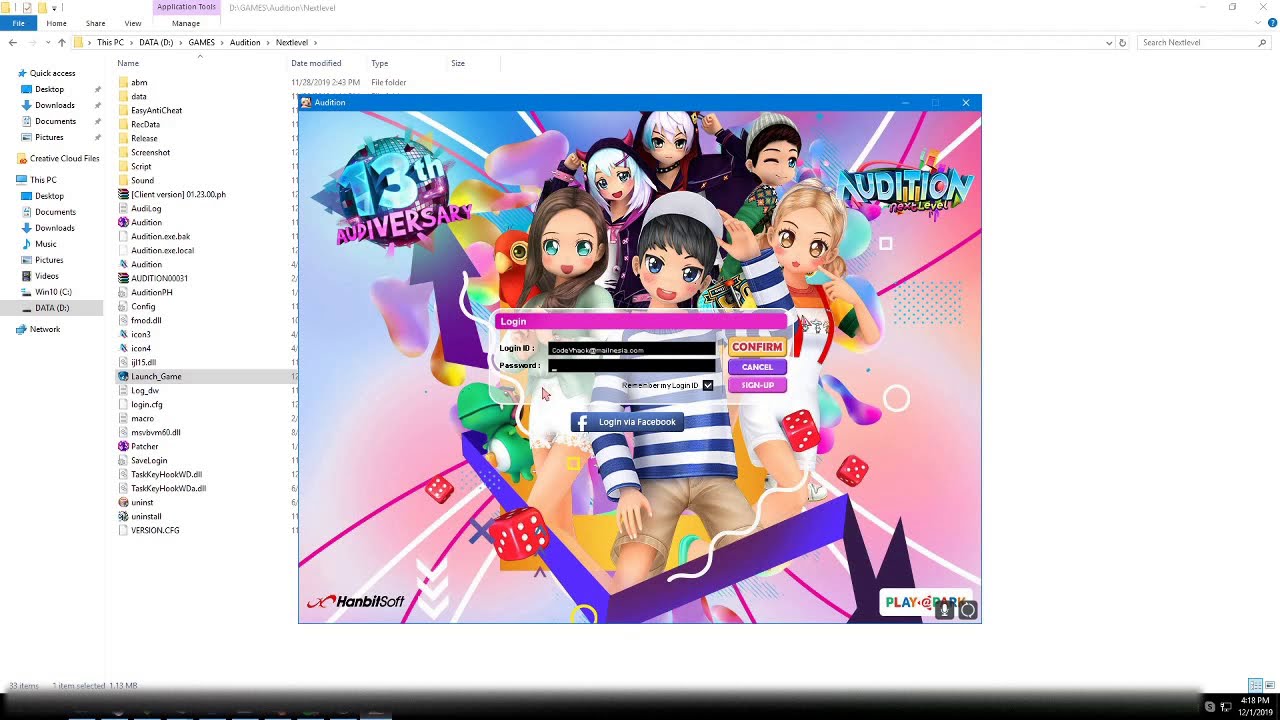Switch to View ribbon tab
The height and width of the screenshot is (720, 1280).
point(133,23)
